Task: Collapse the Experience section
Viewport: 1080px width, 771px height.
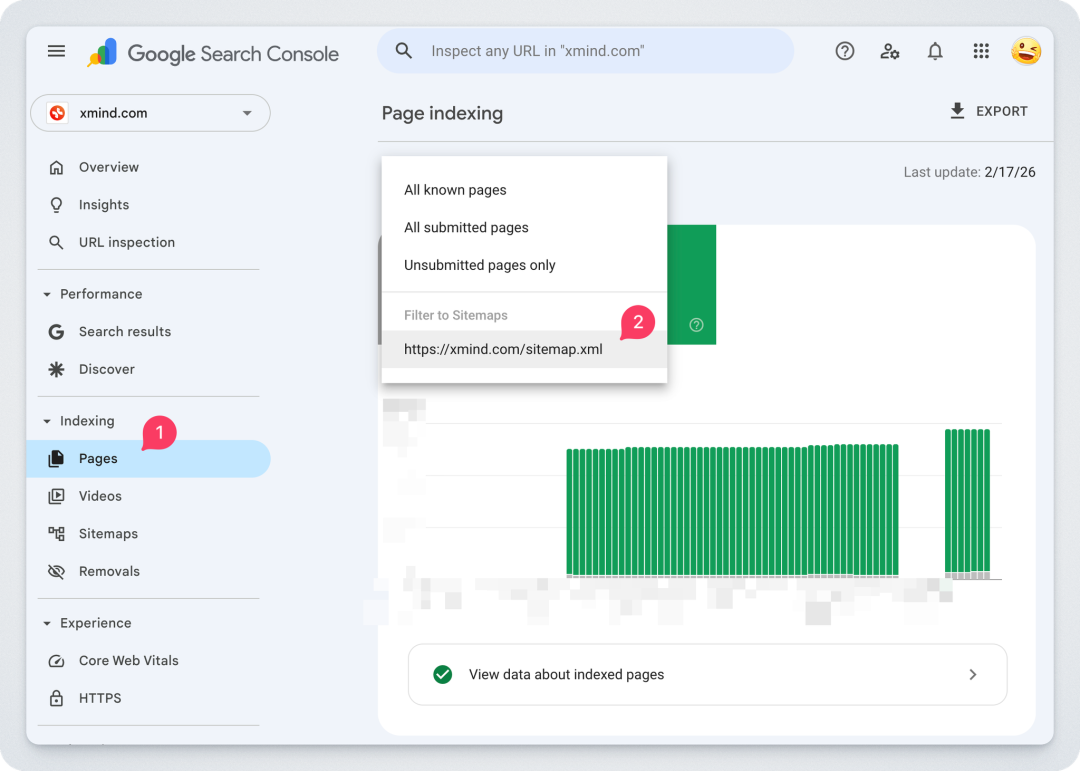Action: tap(47, 624)
